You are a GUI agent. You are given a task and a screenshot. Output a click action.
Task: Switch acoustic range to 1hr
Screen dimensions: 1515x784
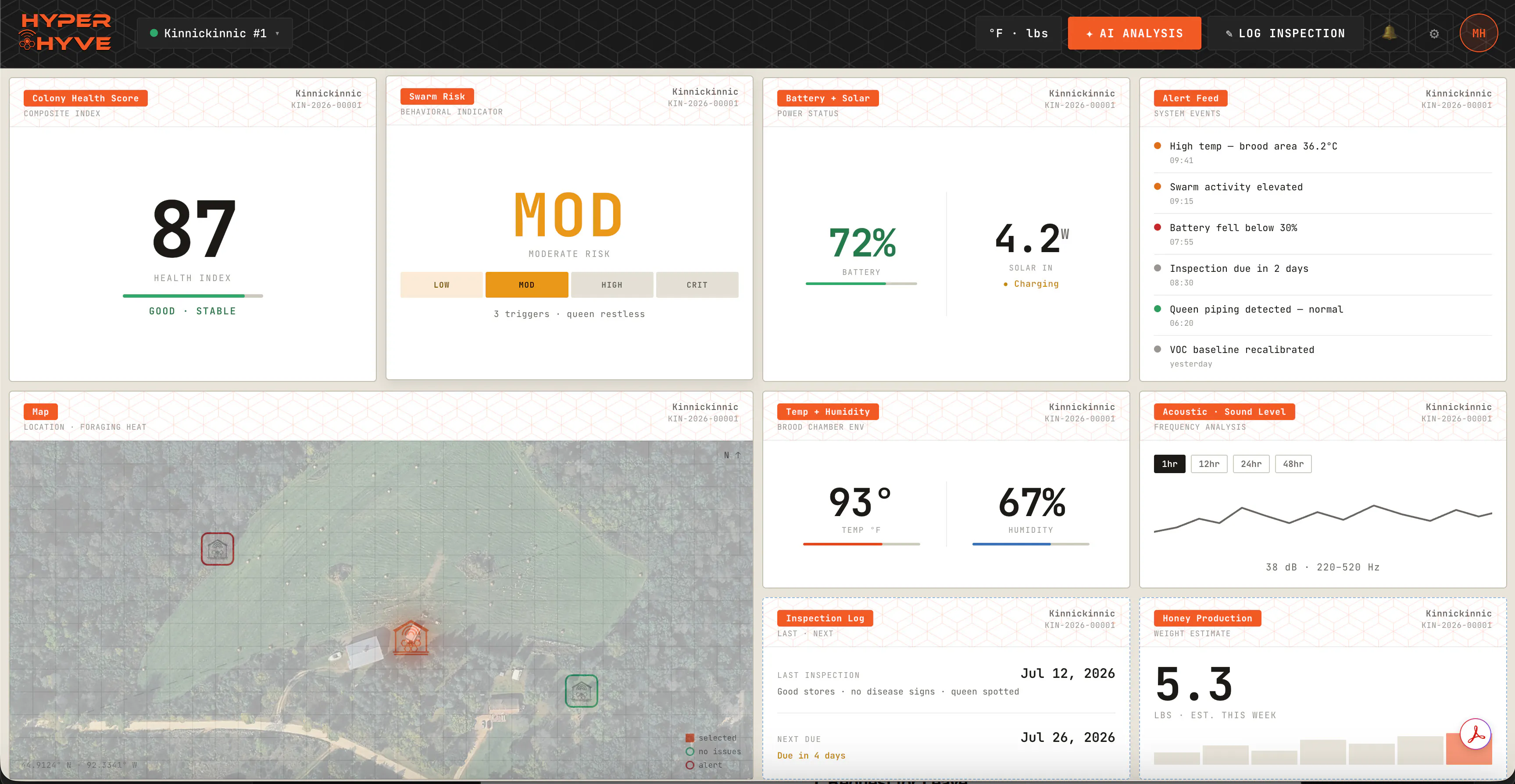(x=1169, y=464)
